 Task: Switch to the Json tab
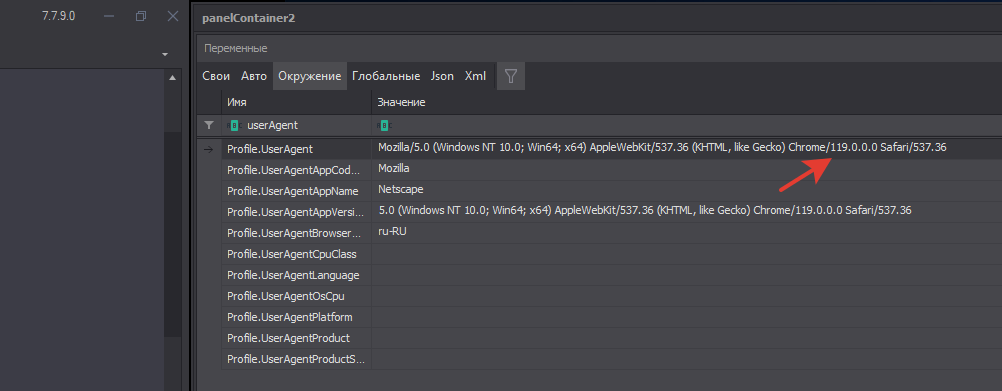442,76
